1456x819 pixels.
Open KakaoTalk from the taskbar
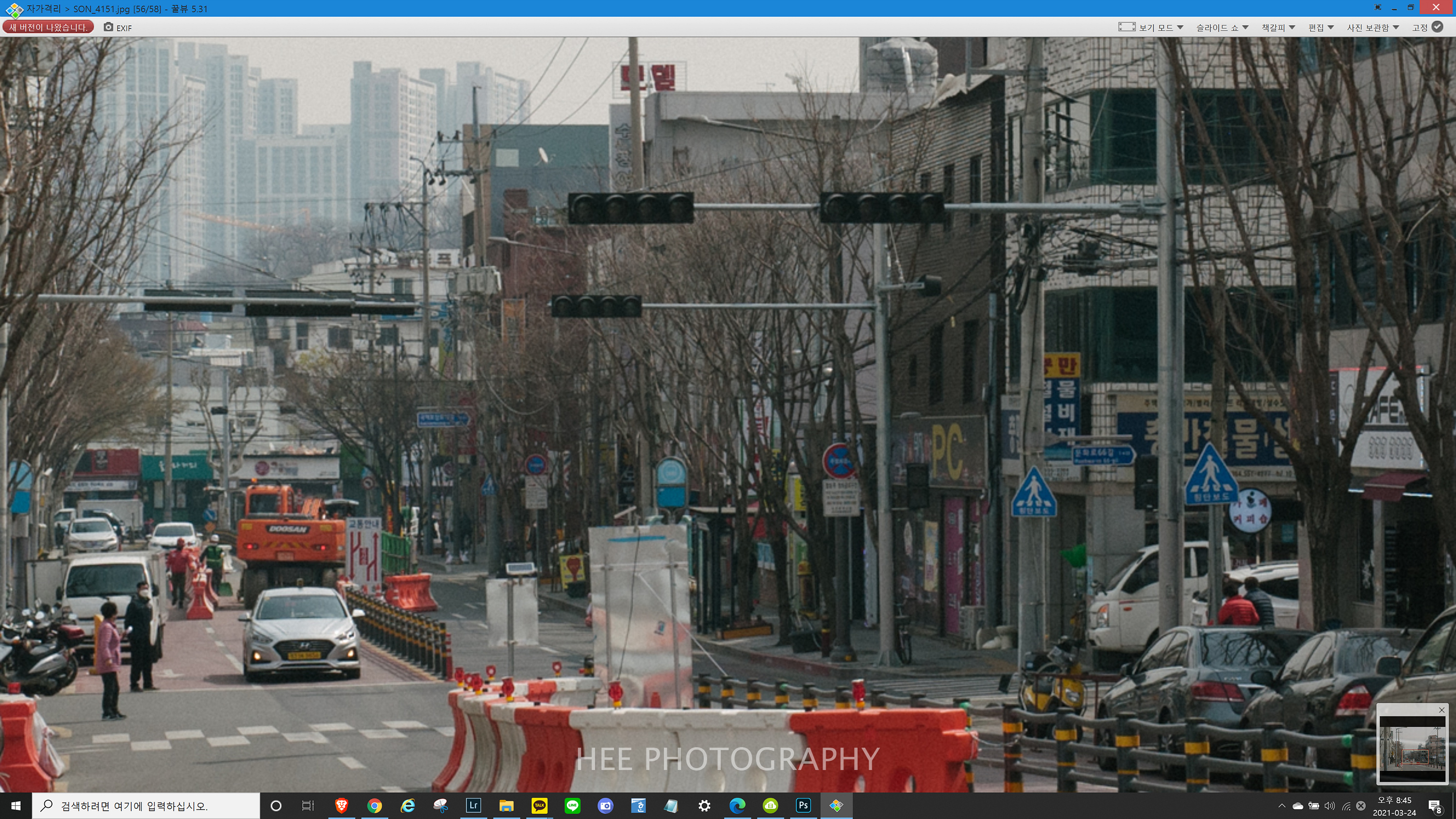pos(539,805)
